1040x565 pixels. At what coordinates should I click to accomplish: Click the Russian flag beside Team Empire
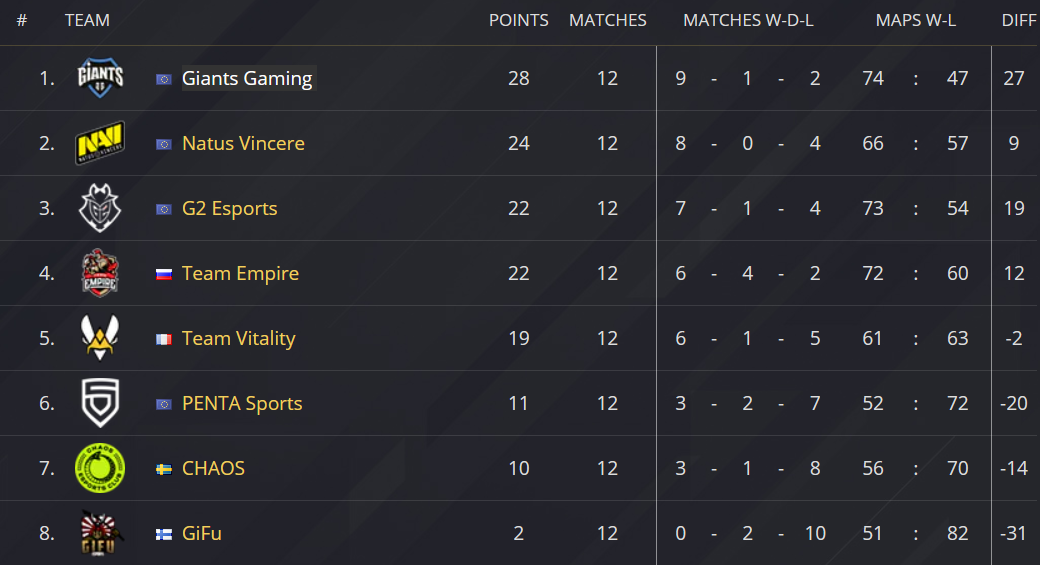[164, 273]
